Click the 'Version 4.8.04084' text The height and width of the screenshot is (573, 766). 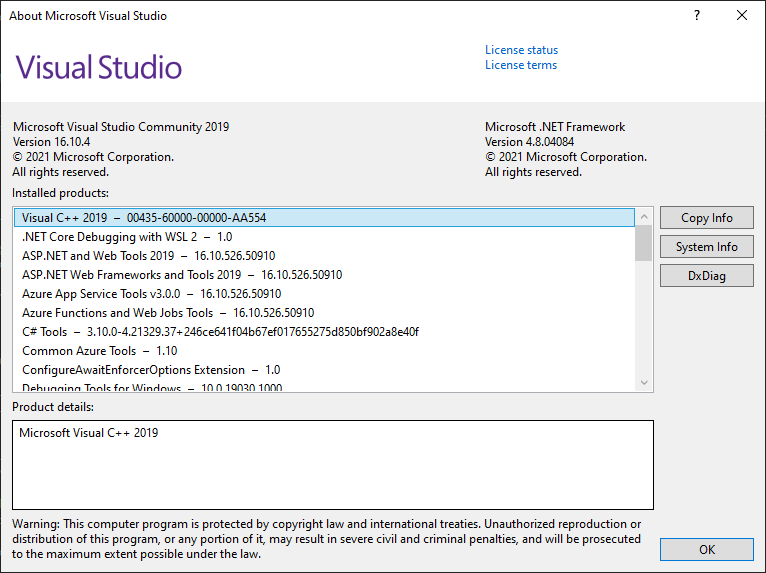529,142
